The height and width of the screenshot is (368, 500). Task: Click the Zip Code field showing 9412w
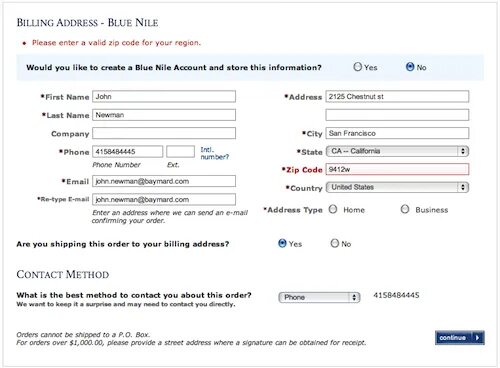(397, 169)
